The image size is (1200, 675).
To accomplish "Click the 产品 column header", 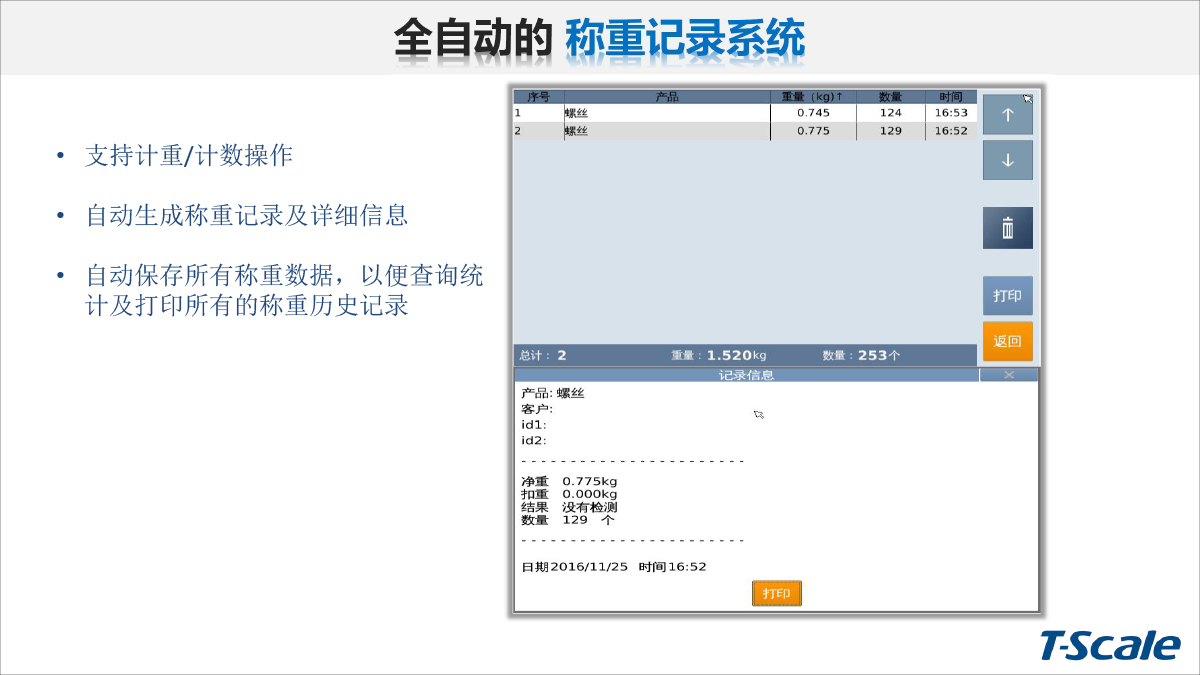I will (666, 97).
